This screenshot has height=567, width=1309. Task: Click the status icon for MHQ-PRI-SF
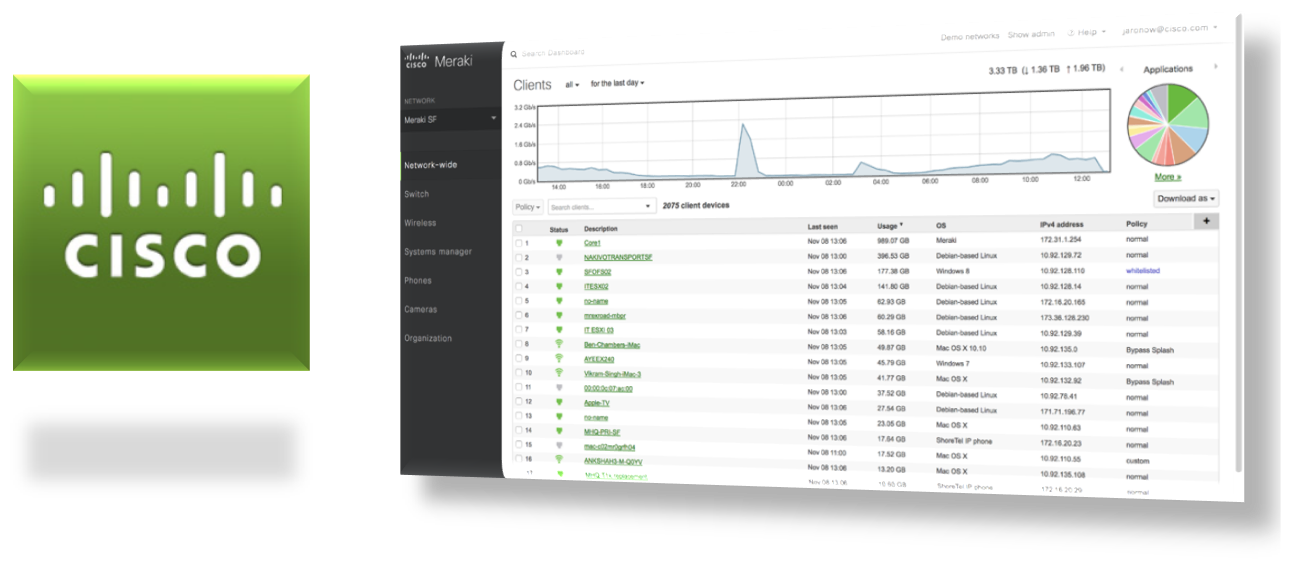[x=560, y=431]
